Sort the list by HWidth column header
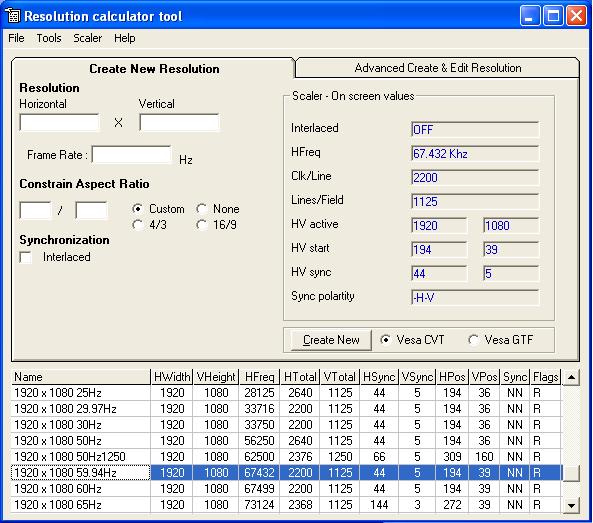This screenshot has height=523, width=593. 172,377
